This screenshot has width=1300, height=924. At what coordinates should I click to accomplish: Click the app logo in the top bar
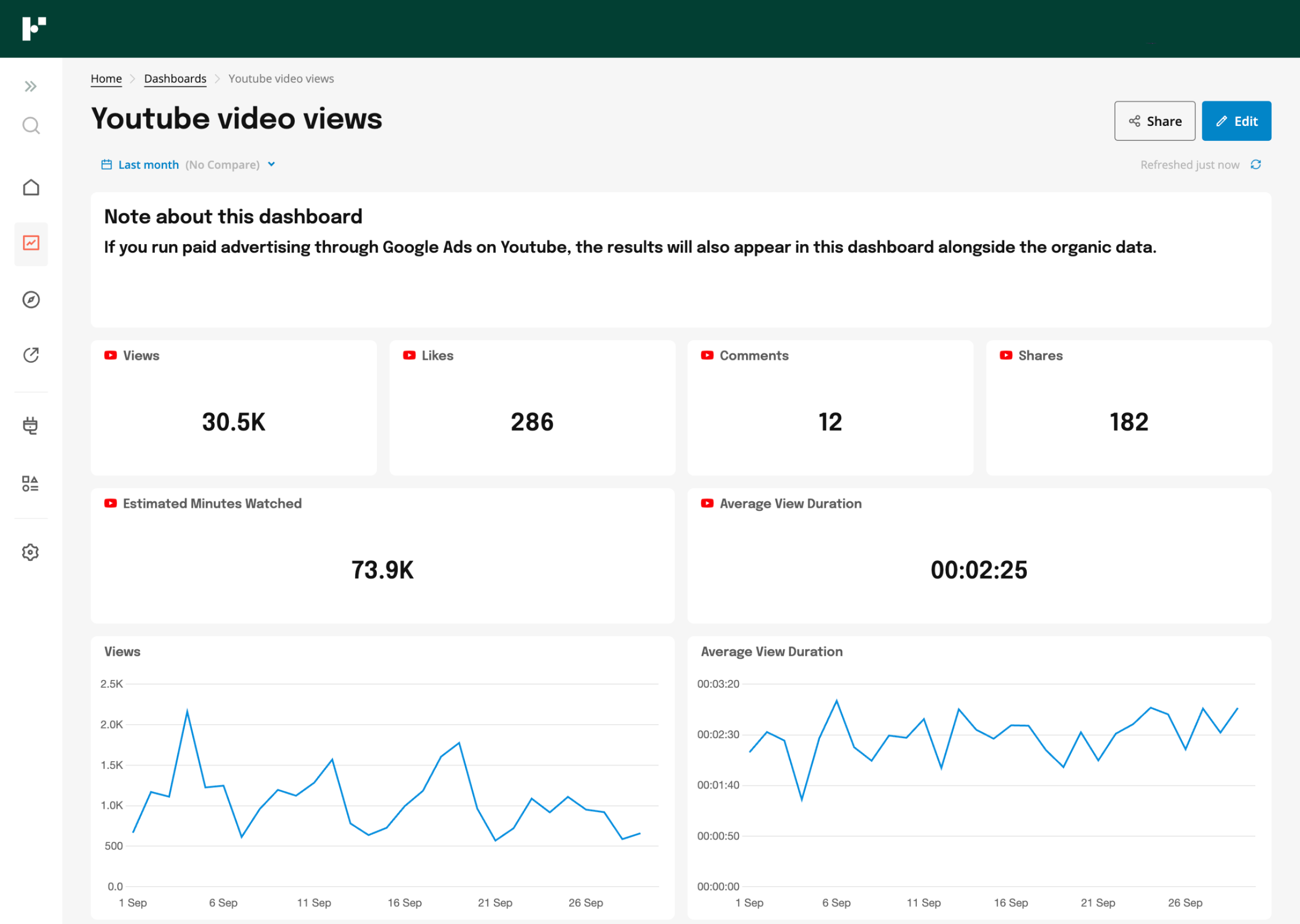tap(34, 28)
